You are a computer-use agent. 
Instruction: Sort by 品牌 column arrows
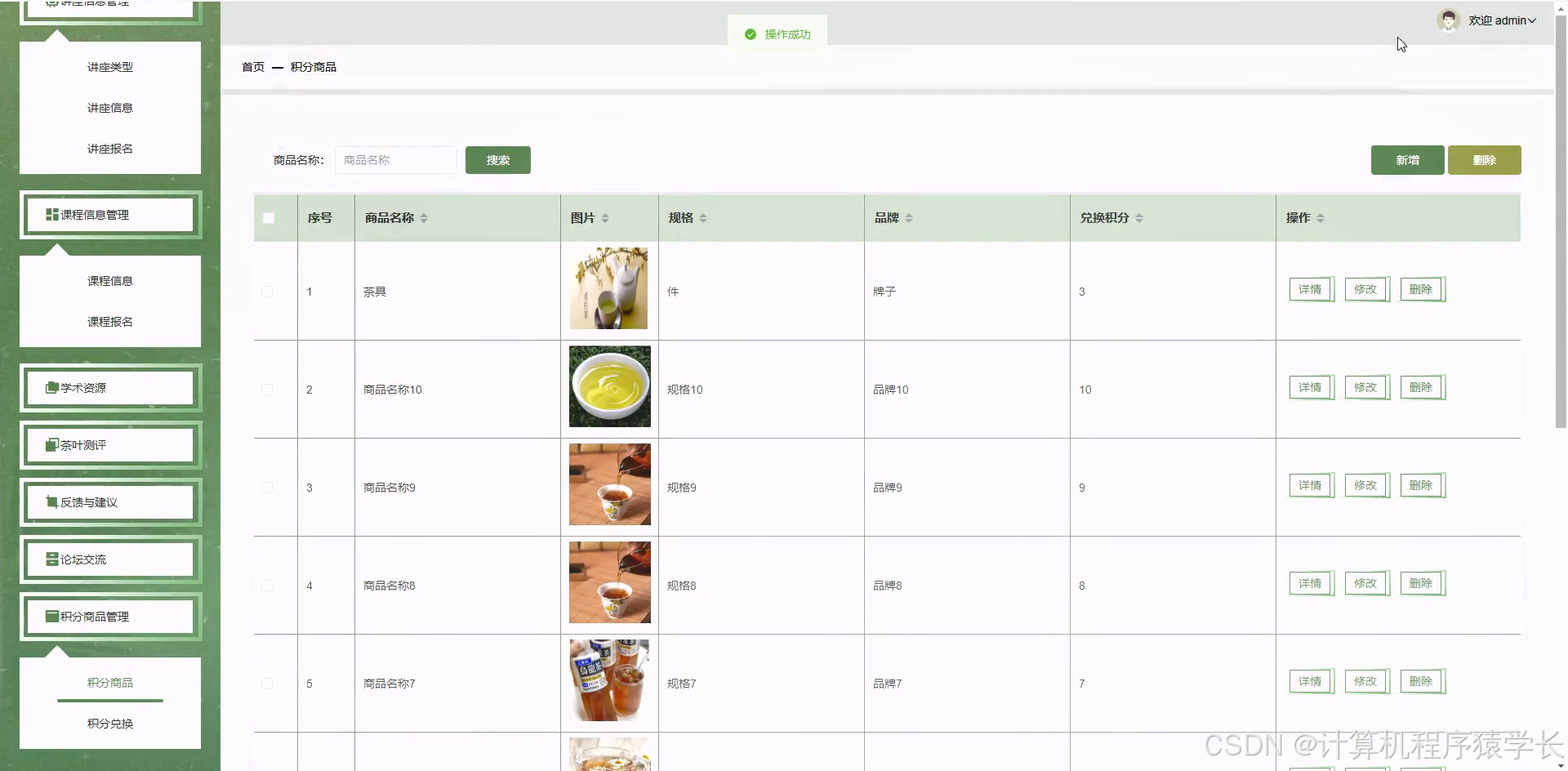coord(909,218)
